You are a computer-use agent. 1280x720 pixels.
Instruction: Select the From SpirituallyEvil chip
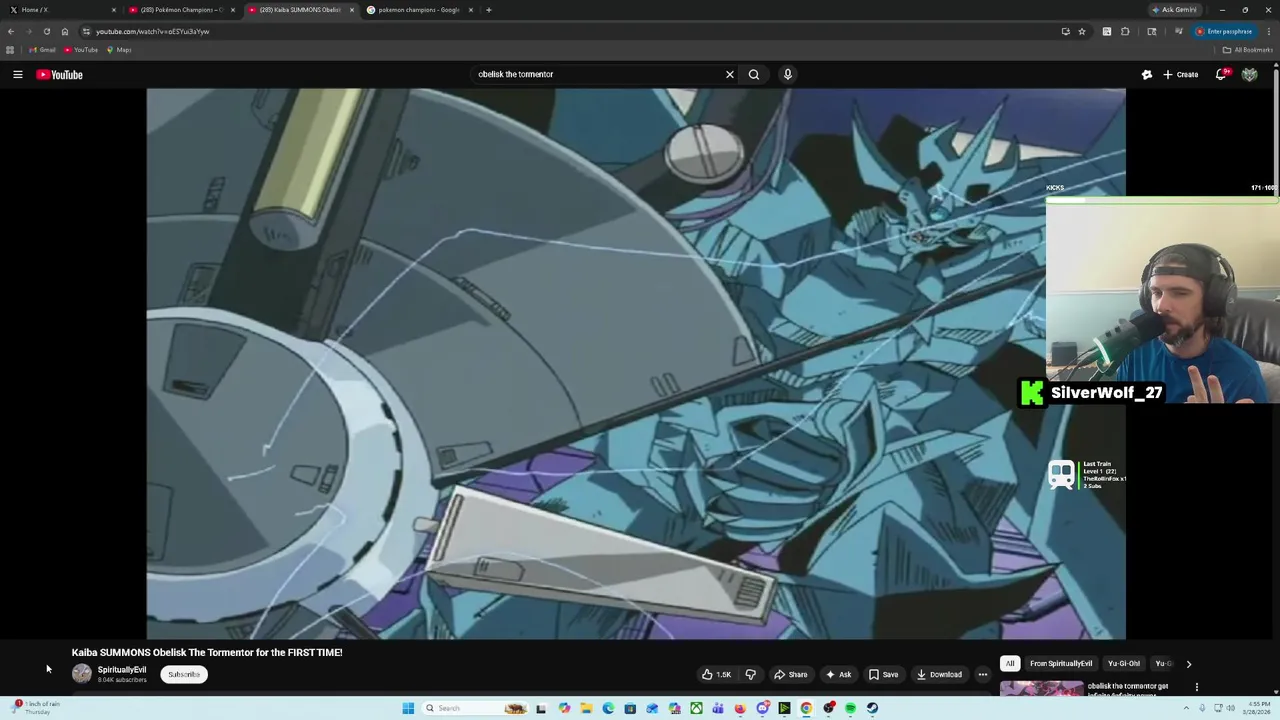[1061, 663]
